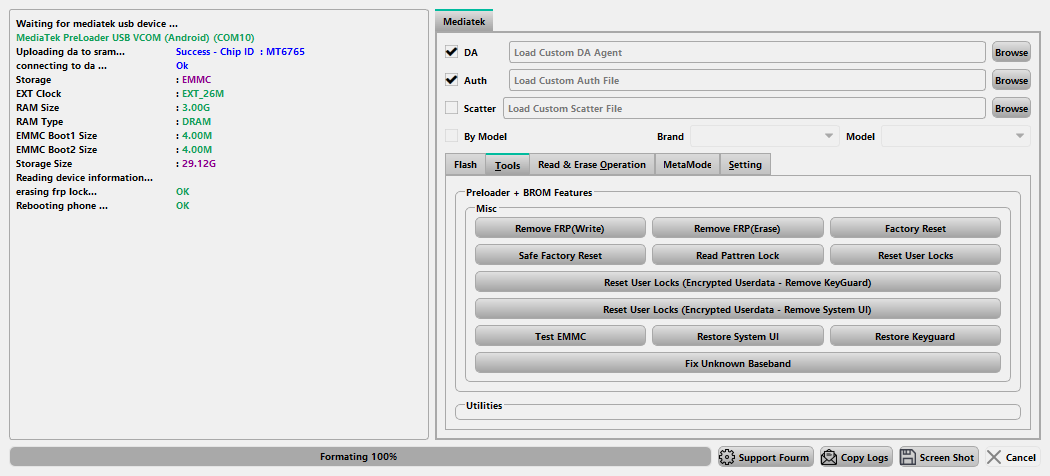
Task: Run Test EMMC
Action: 560,335
